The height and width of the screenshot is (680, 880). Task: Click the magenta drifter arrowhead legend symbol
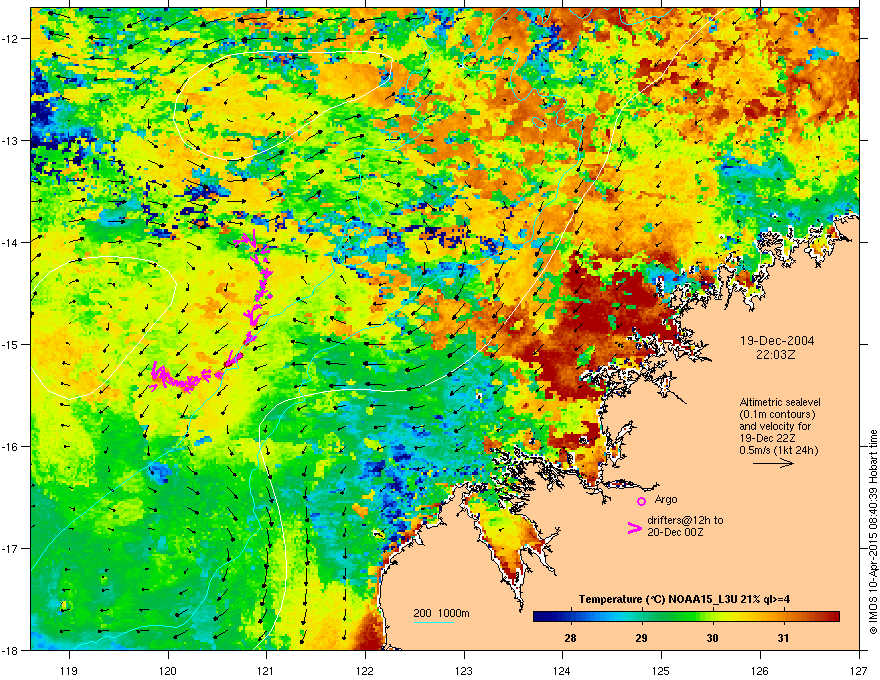634,528
